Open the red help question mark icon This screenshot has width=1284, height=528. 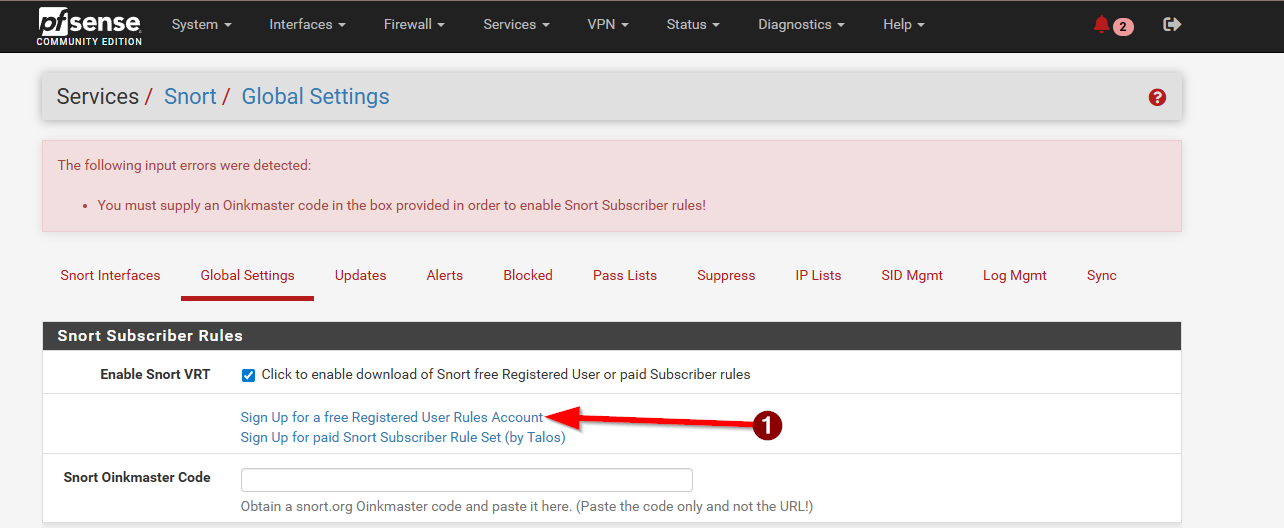[x=1157, y=97]
